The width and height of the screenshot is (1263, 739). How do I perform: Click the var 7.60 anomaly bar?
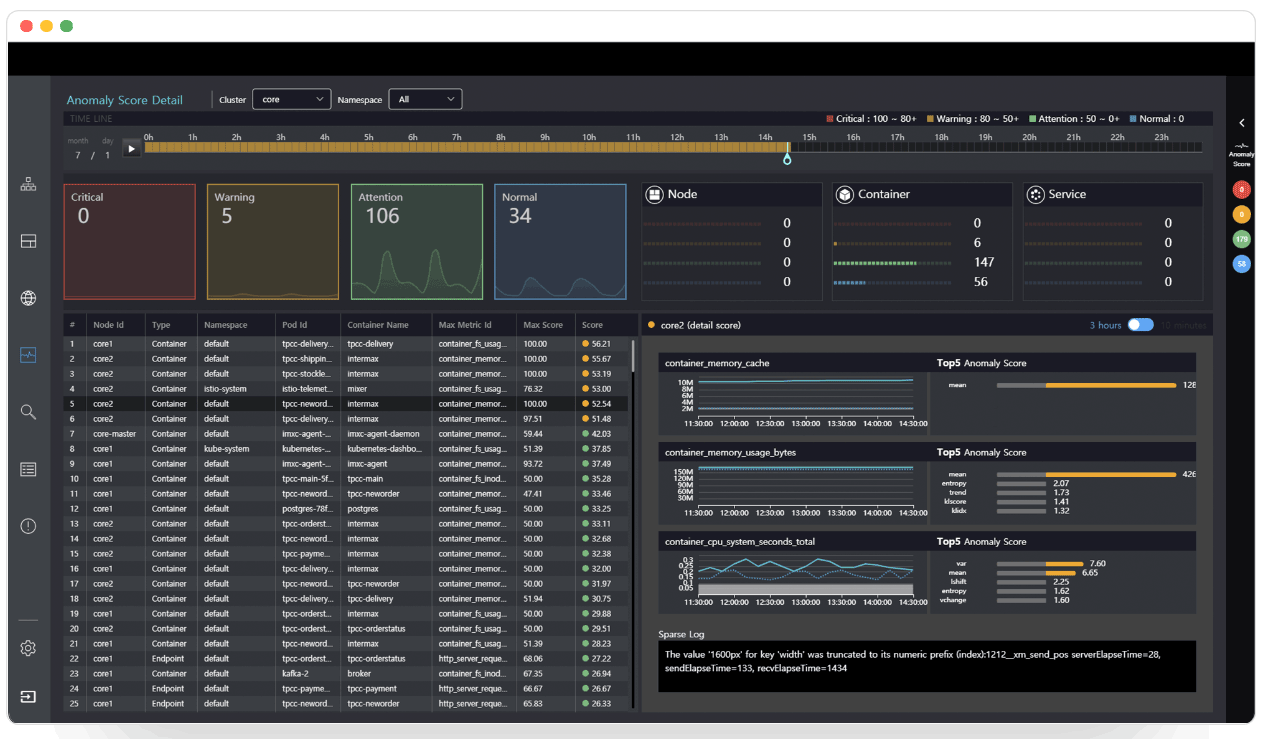coord(1040,564)
